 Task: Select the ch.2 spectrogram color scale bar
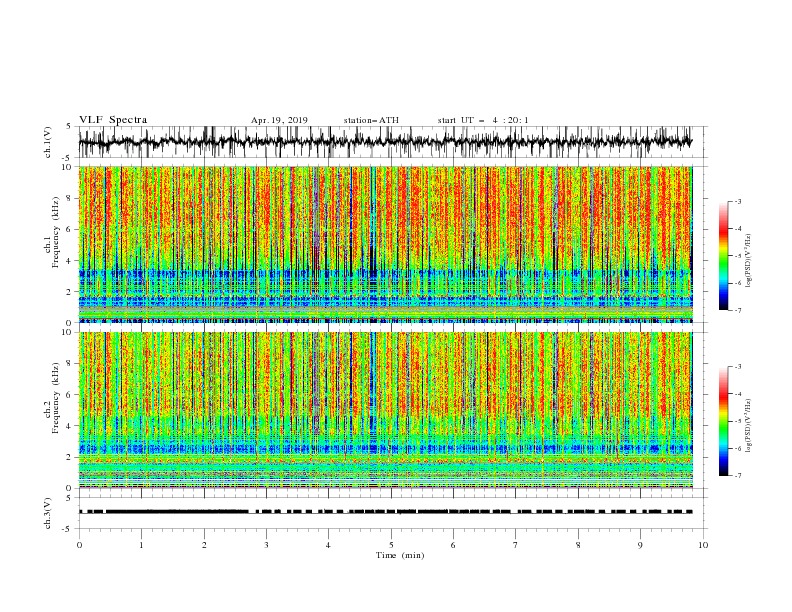point(723,421)
